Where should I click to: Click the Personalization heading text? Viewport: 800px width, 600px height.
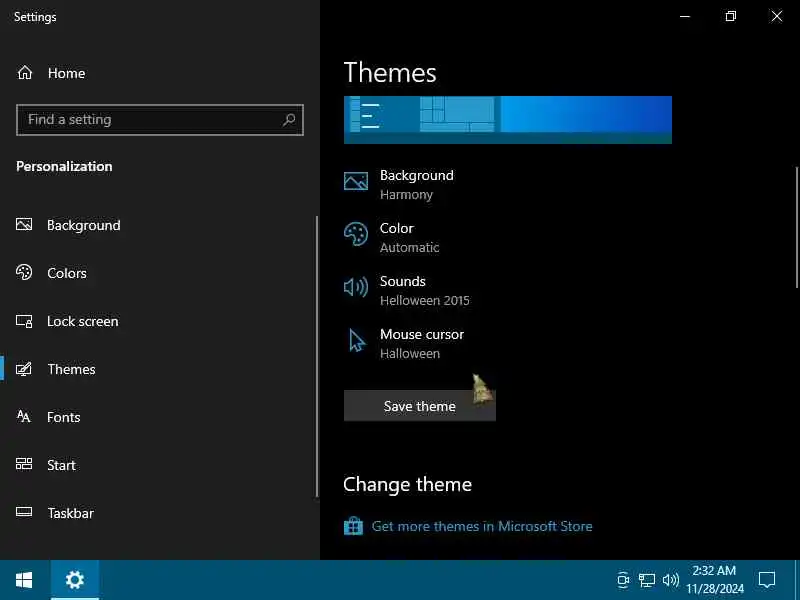(x=64, y=166)
